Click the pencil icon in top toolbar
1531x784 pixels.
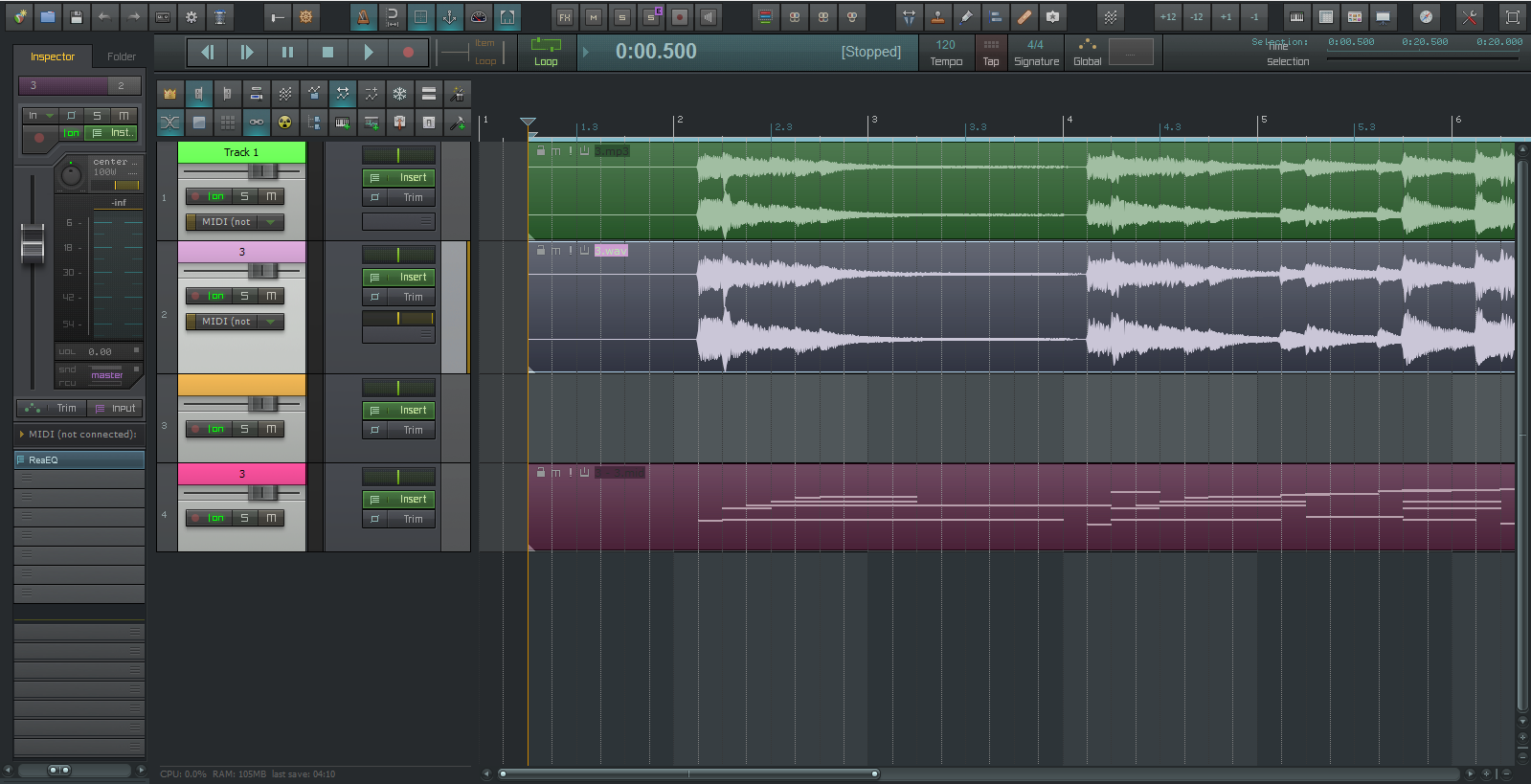click(x=966, y=16)
